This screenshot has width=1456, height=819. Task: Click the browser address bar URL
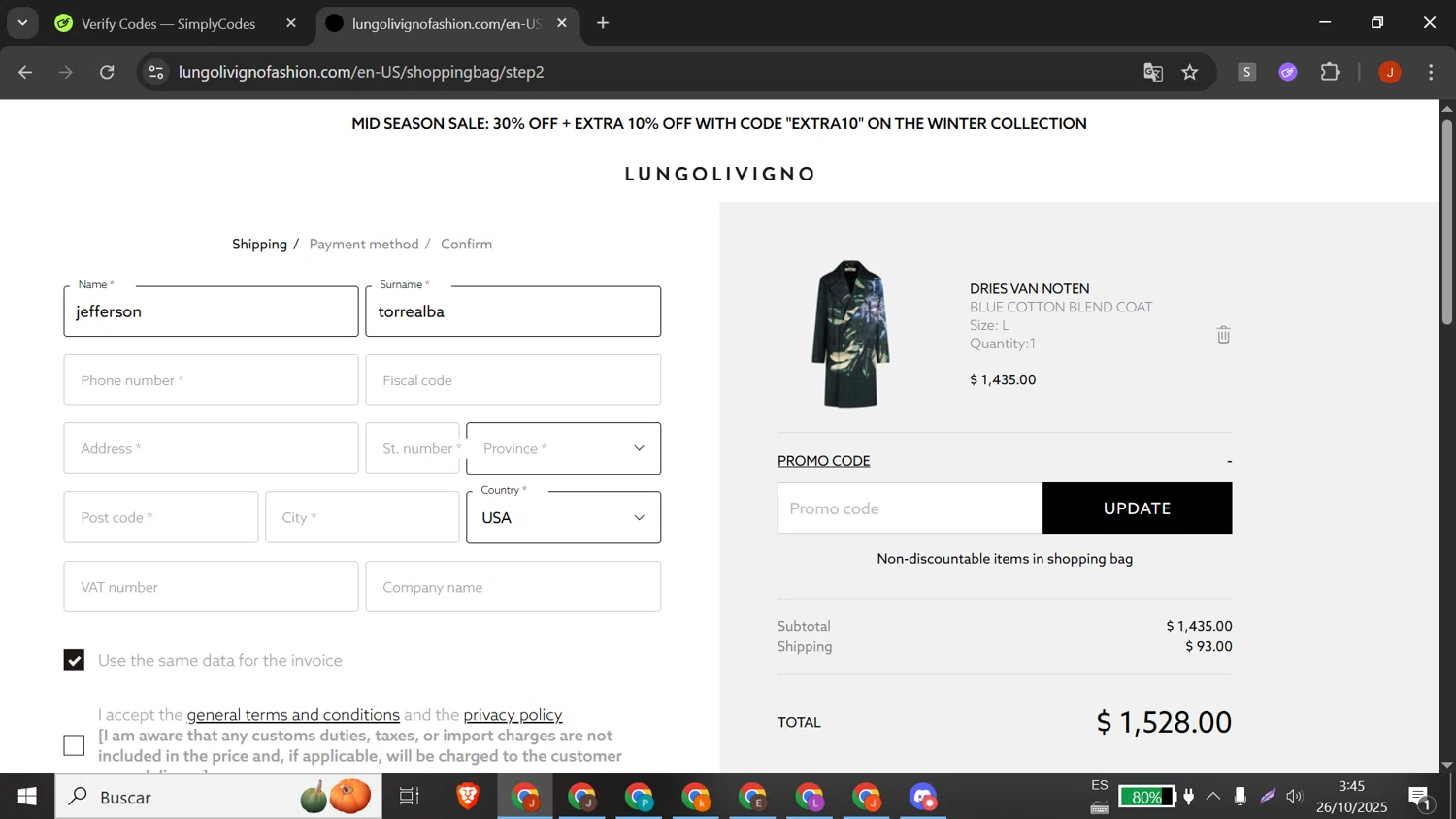(361, 72)
